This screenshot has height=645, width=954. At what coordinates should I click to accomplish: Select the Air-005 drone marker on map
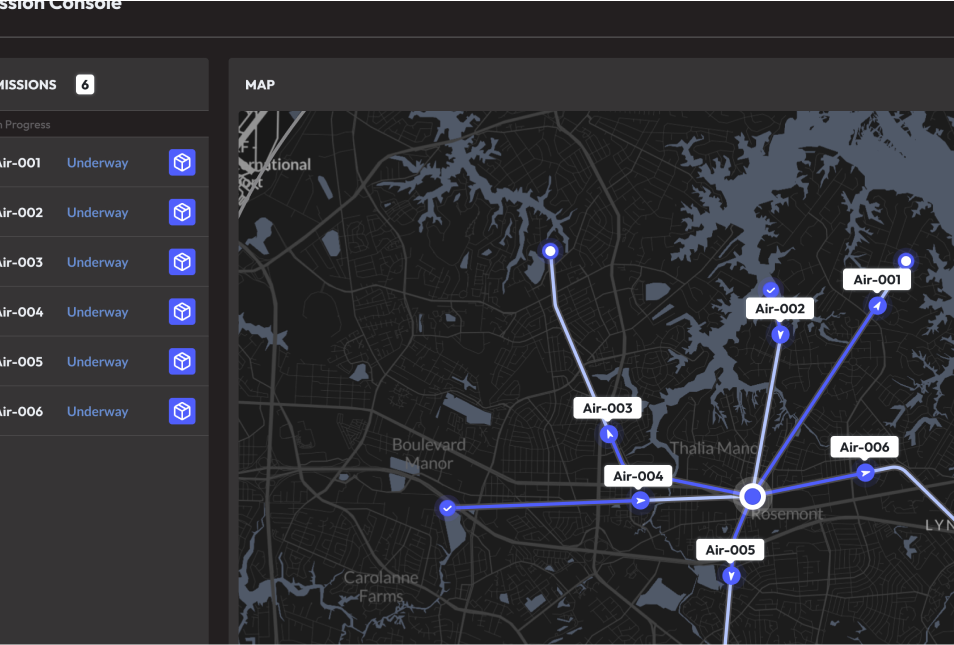(732, 576)
